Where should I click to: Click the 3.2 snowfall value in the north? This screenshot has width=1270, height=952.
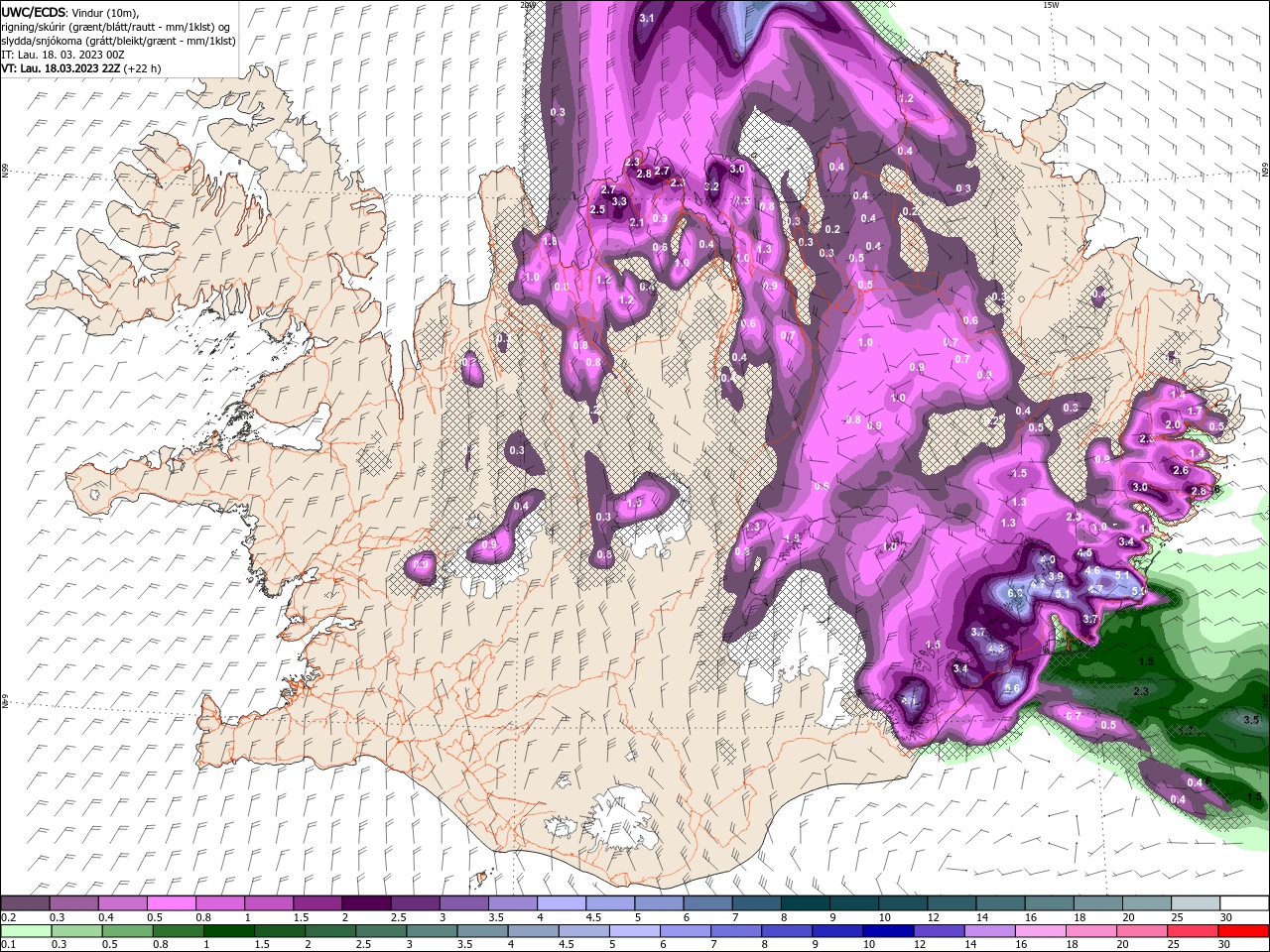[711, 186]
